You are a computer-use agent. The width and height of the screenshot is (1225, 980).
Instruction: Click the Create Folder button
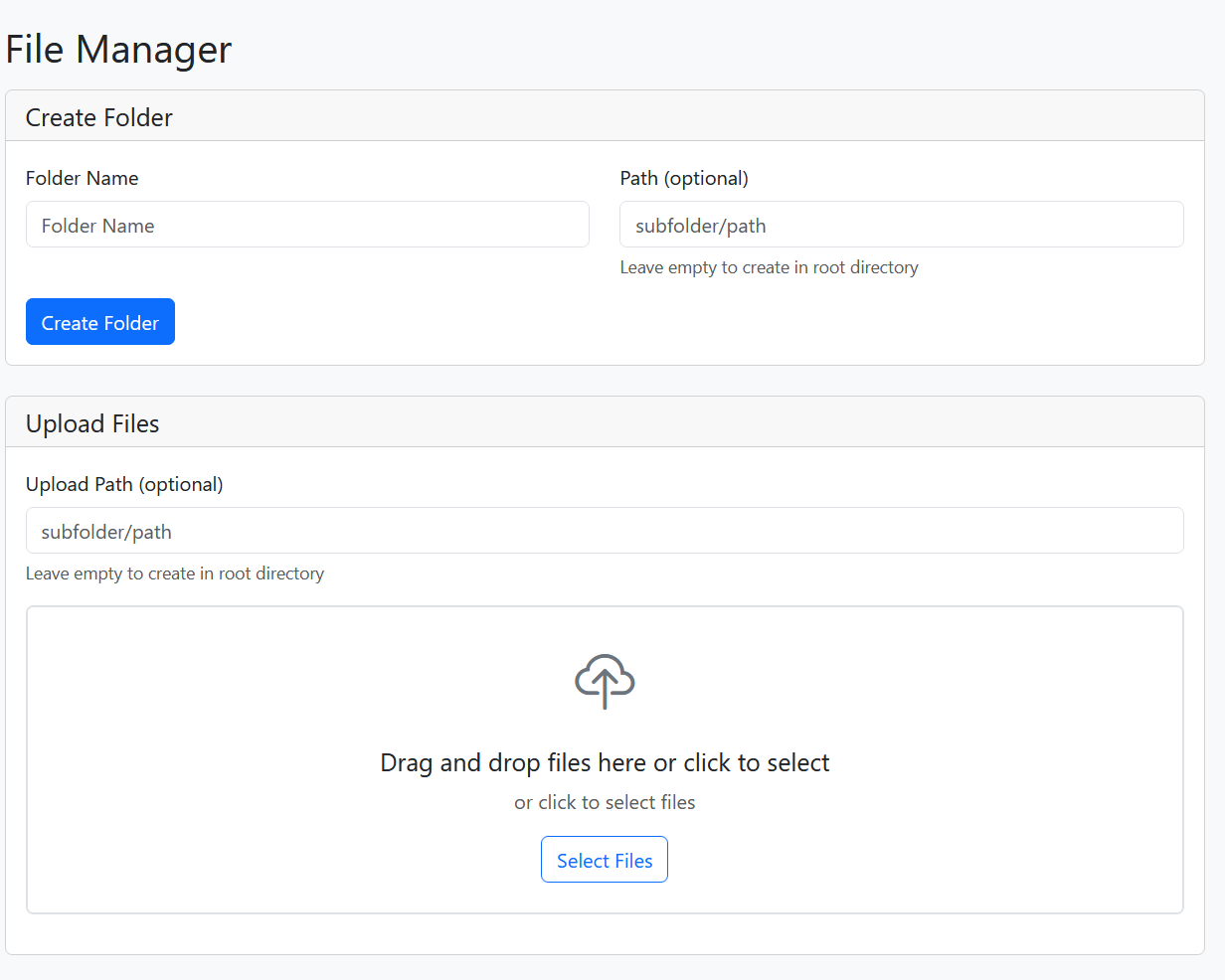(x=99, y=321)
